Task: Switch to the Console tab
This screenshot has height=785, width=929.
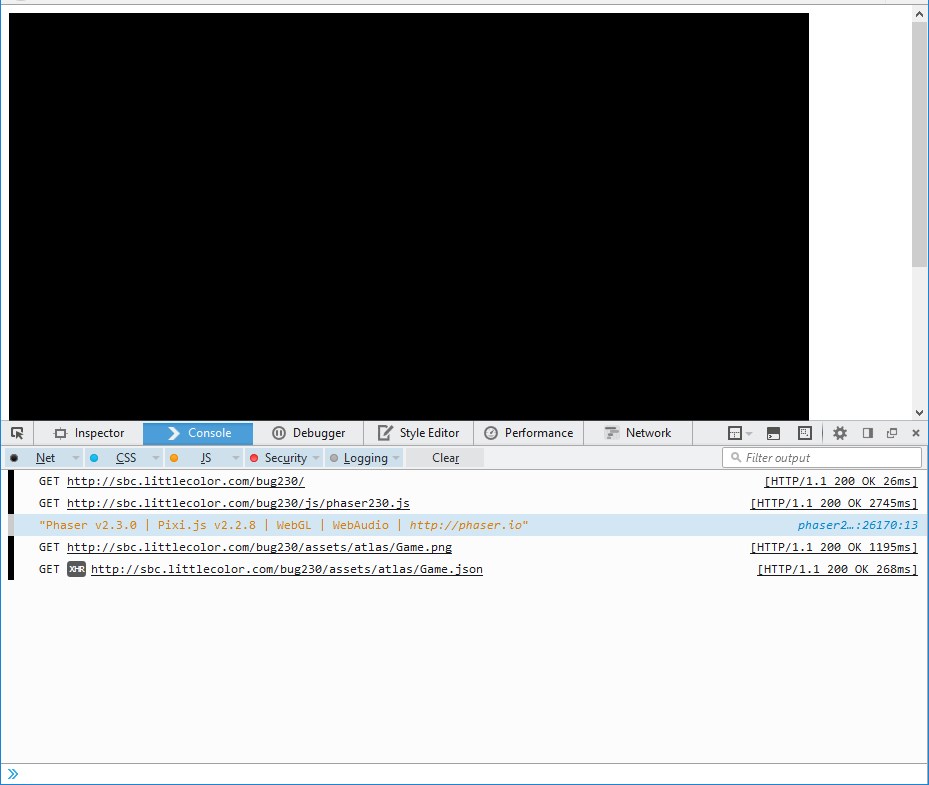Action: coord(198,433)
